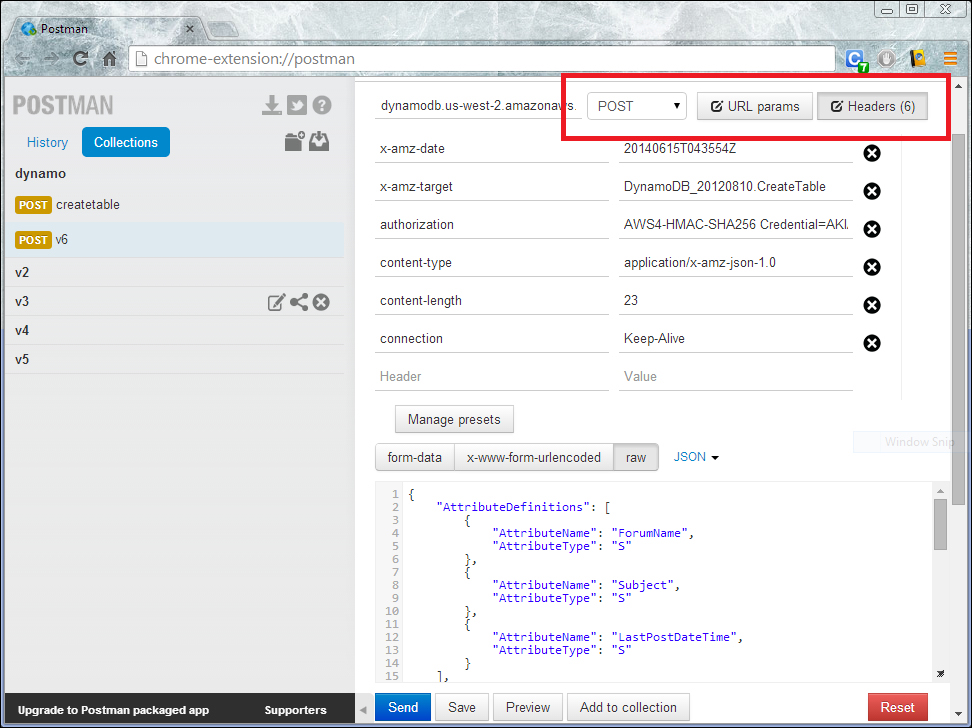Focus the empty Header name field

(x=492, y=377)
